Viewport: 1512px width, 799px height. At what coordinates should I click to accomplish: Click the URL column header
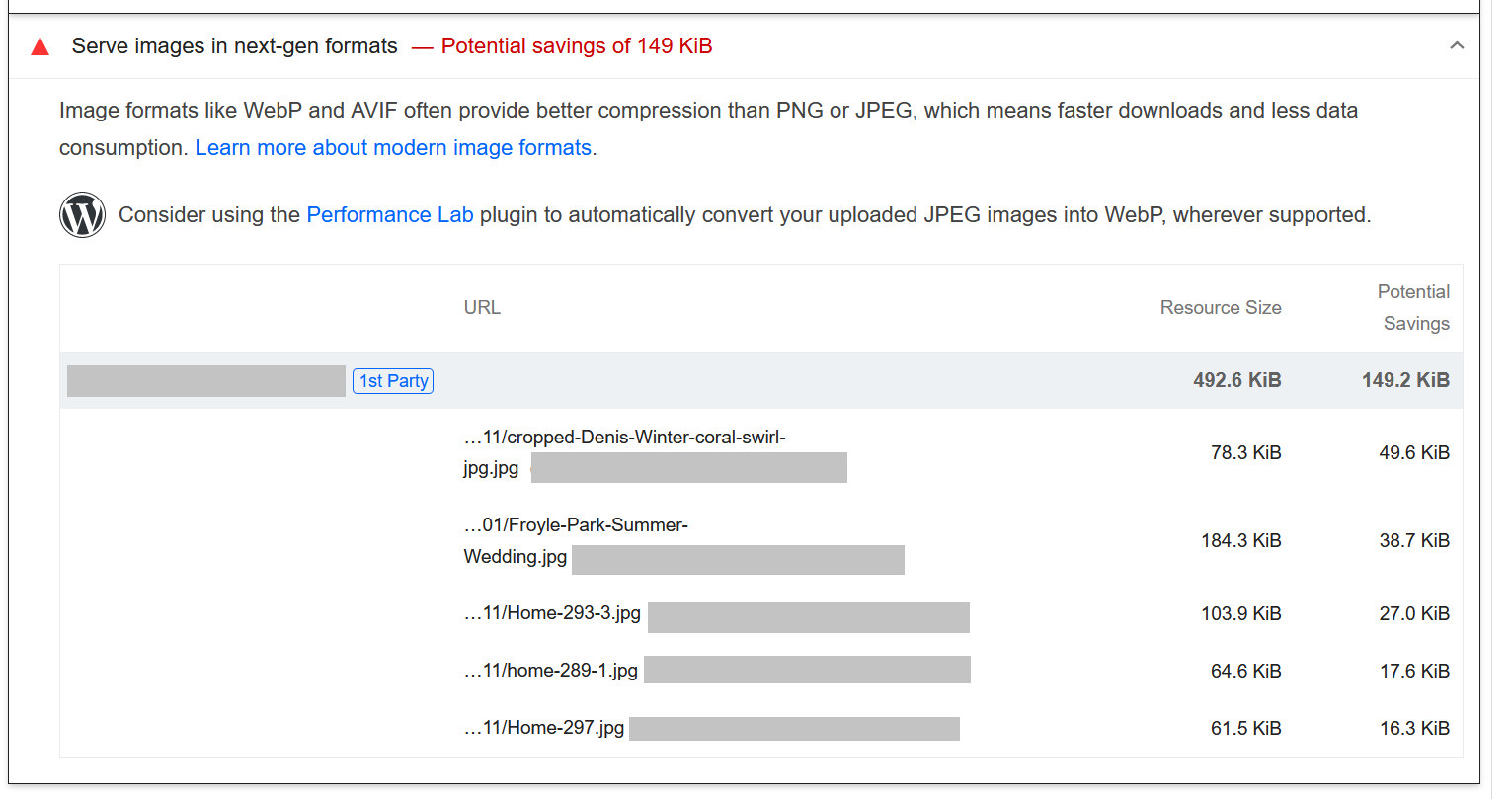pyautogui.click(x=481, y=307)
